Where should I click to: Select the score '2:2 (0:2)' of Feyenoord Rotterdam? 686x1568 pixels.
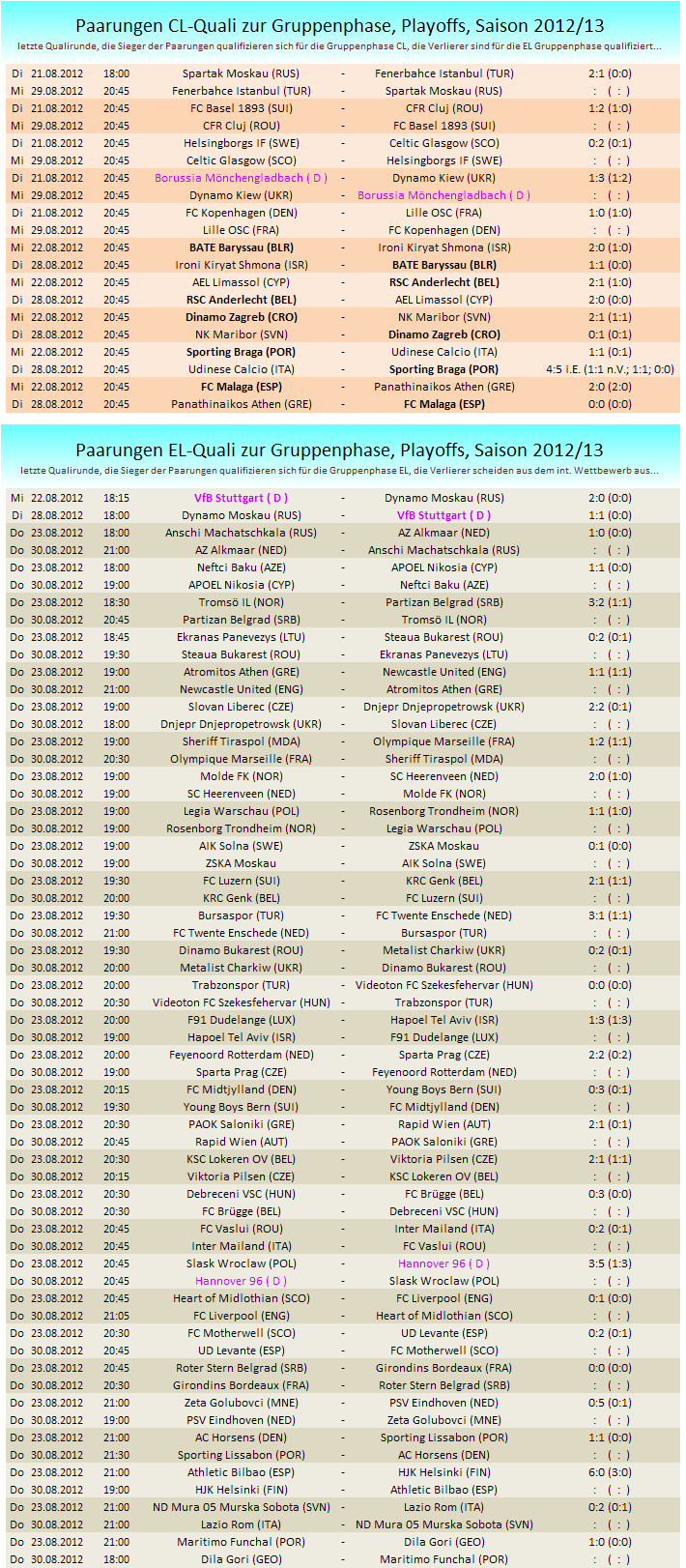point(610,1055)
